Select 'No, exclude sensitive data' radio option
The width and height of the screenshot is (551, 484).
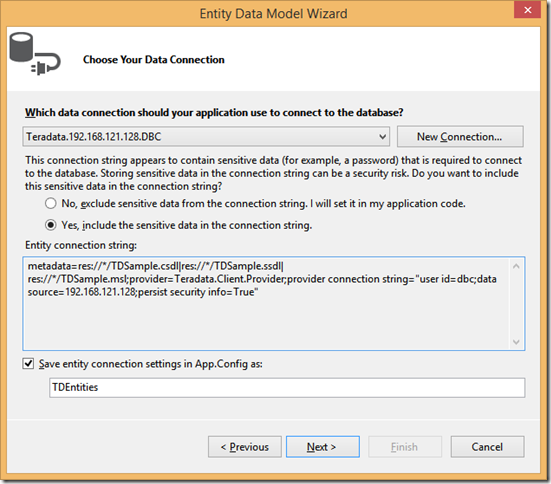(51, 203)
